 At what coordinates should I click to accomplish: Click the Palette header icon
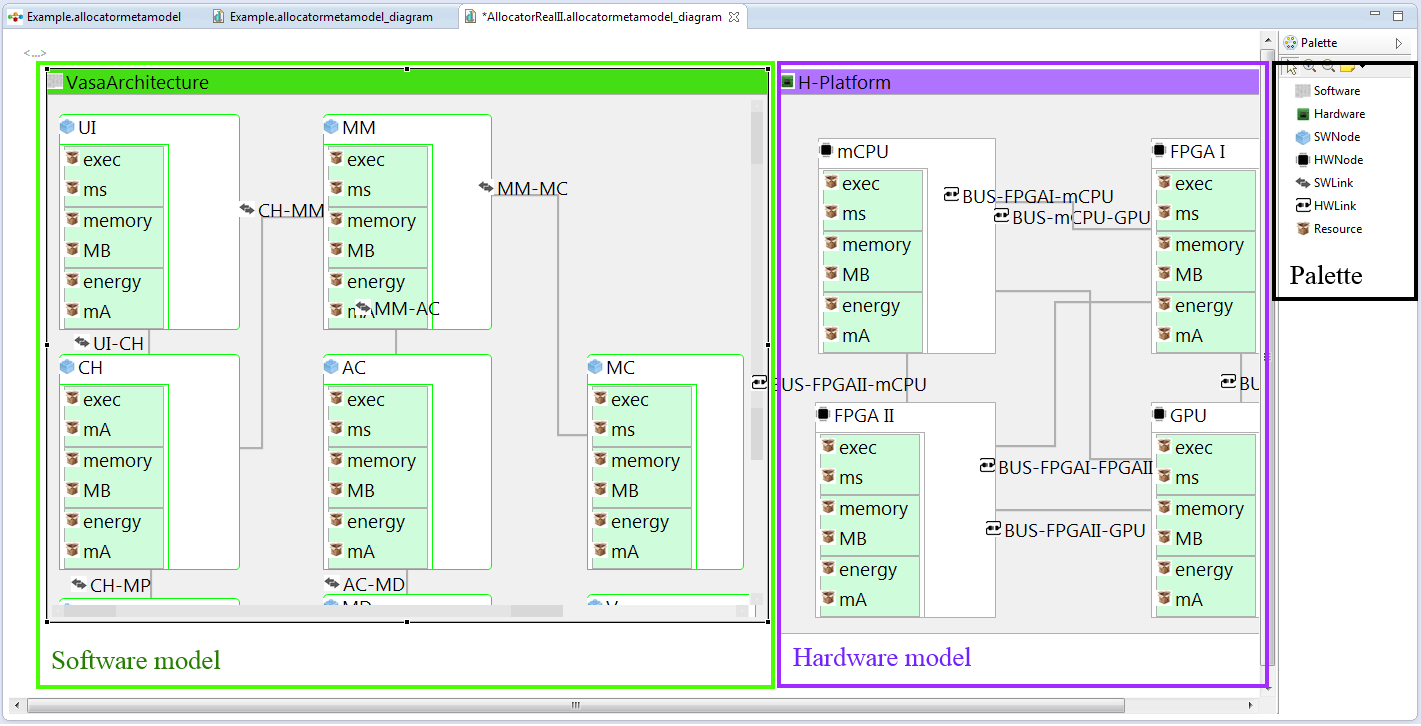(x=1290, y=43)
